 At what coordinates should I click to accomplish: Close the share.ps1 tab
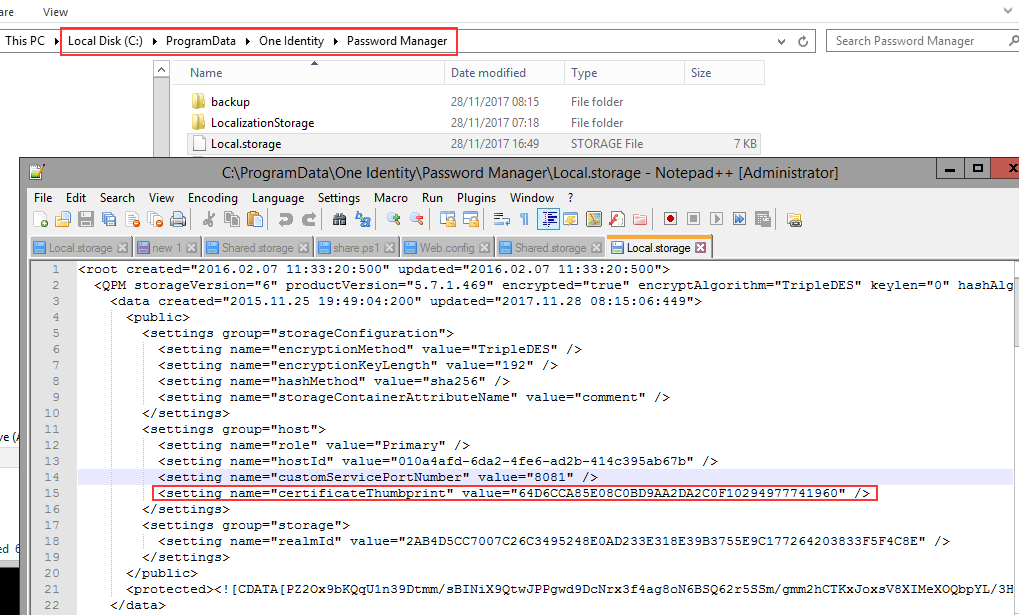389,248
